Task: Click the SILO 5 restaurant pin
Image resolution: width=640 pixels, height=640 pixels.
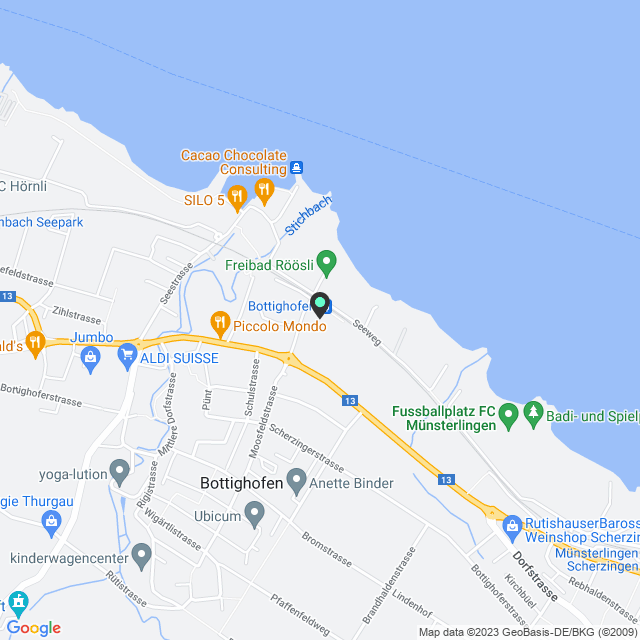Action: [237, 198]
